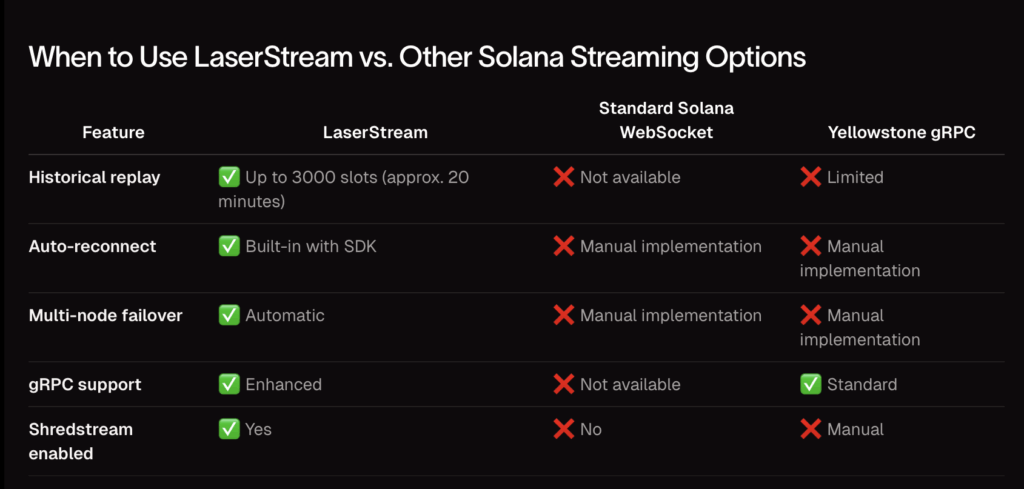Click the Shredstream enabled row label

point(81,441)
